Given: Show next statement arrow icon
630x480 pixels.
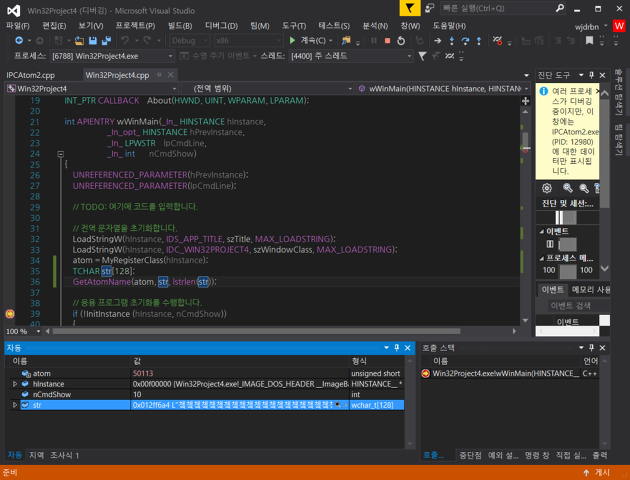Looking at the screenshot, I should (x=438, y=41).
